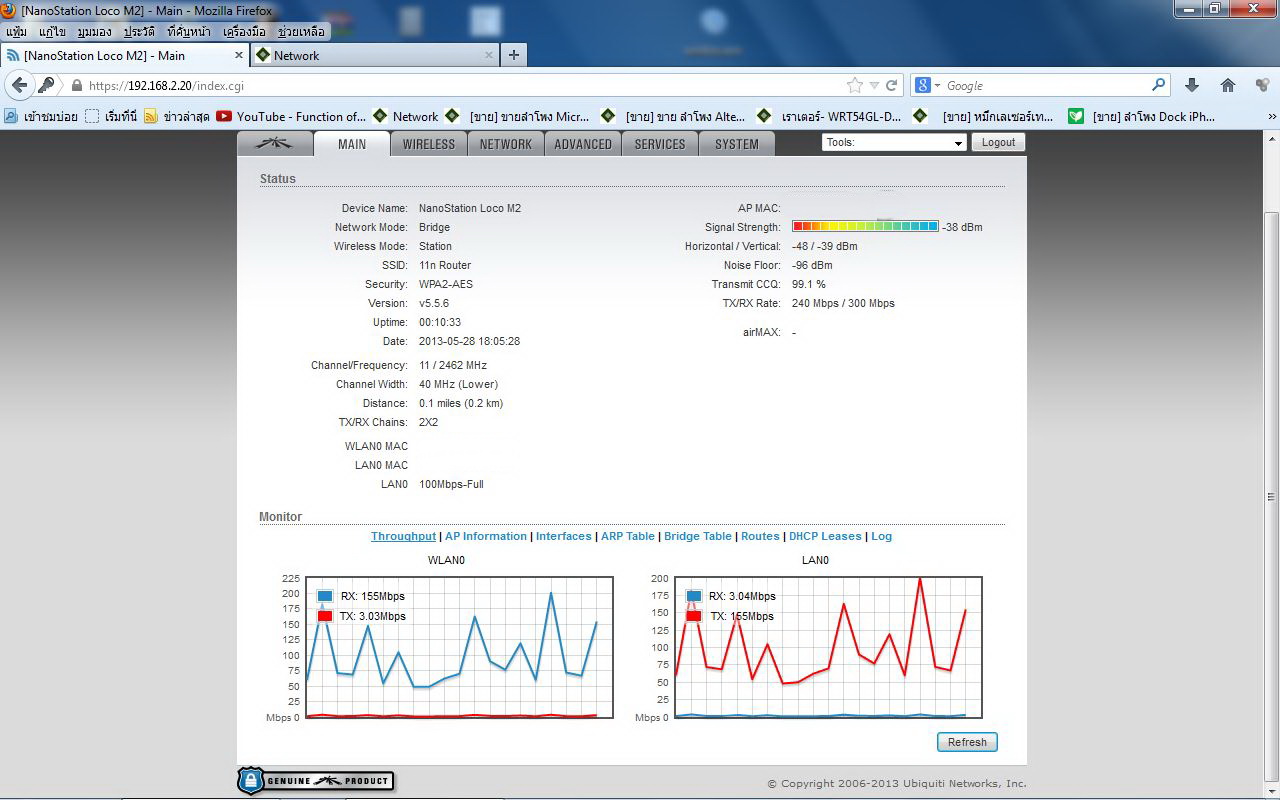This screenshot has width=1280, height=800.
Task: Switch to the SERVICES tab
Action: click(660, 144)
